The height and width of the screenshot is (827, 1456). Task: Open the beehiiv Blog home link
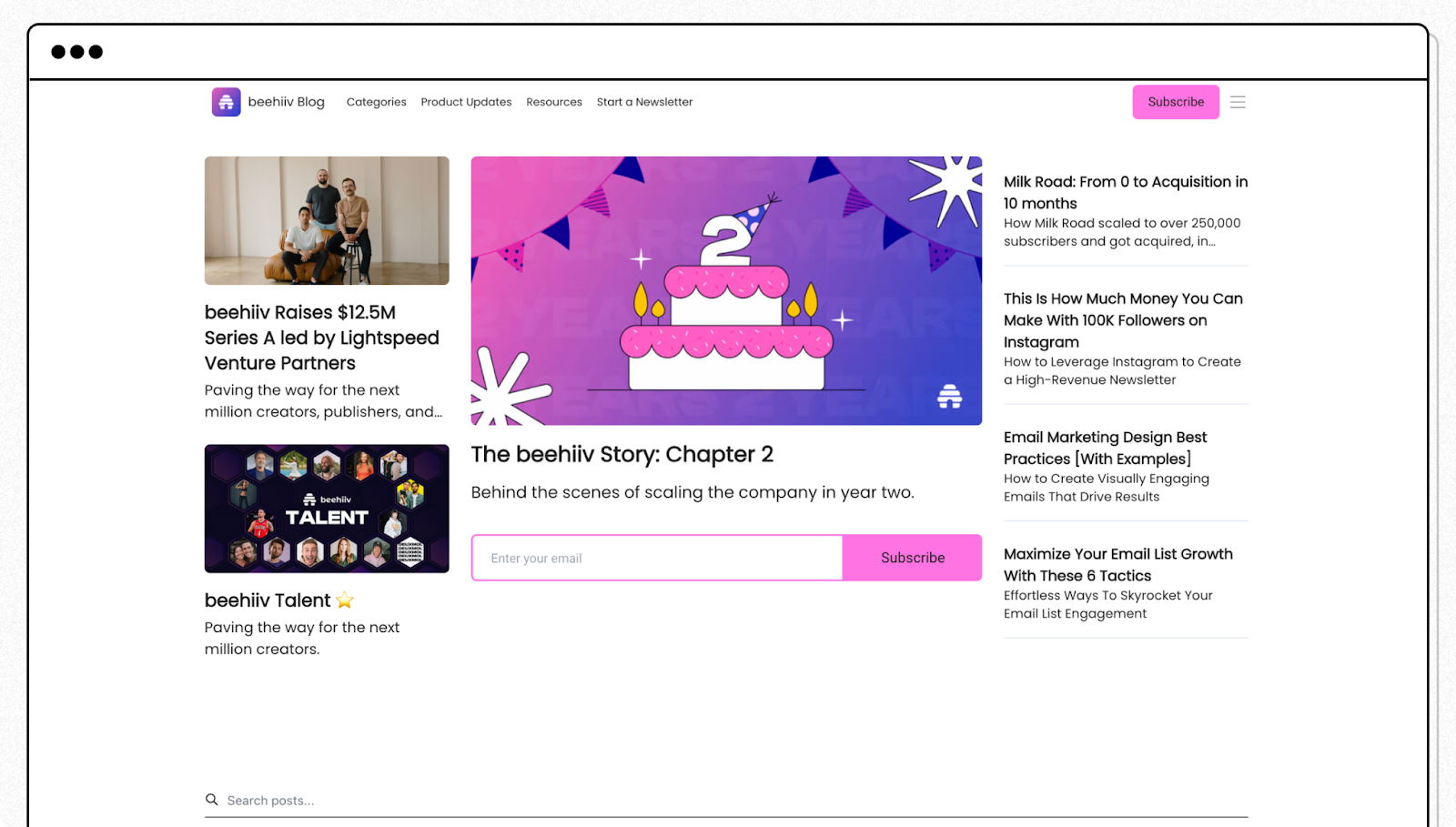coord(286,102)
